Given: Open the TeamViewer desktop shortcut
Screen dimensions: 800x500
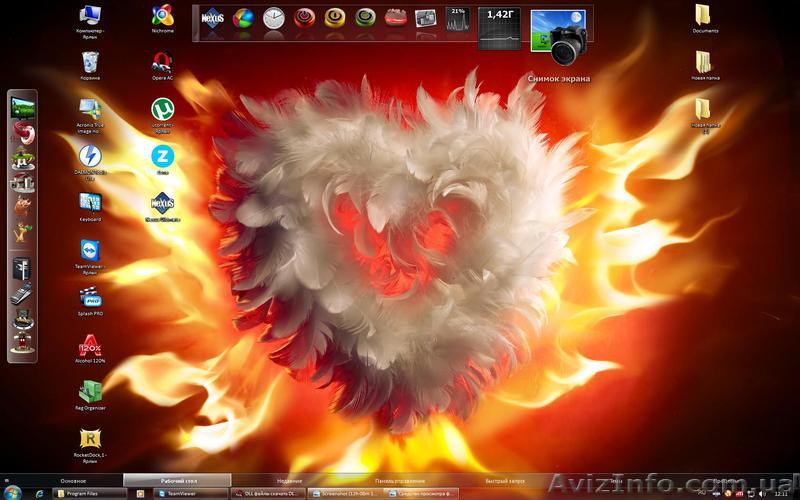Looking at the screenshot, I should 90,250.
